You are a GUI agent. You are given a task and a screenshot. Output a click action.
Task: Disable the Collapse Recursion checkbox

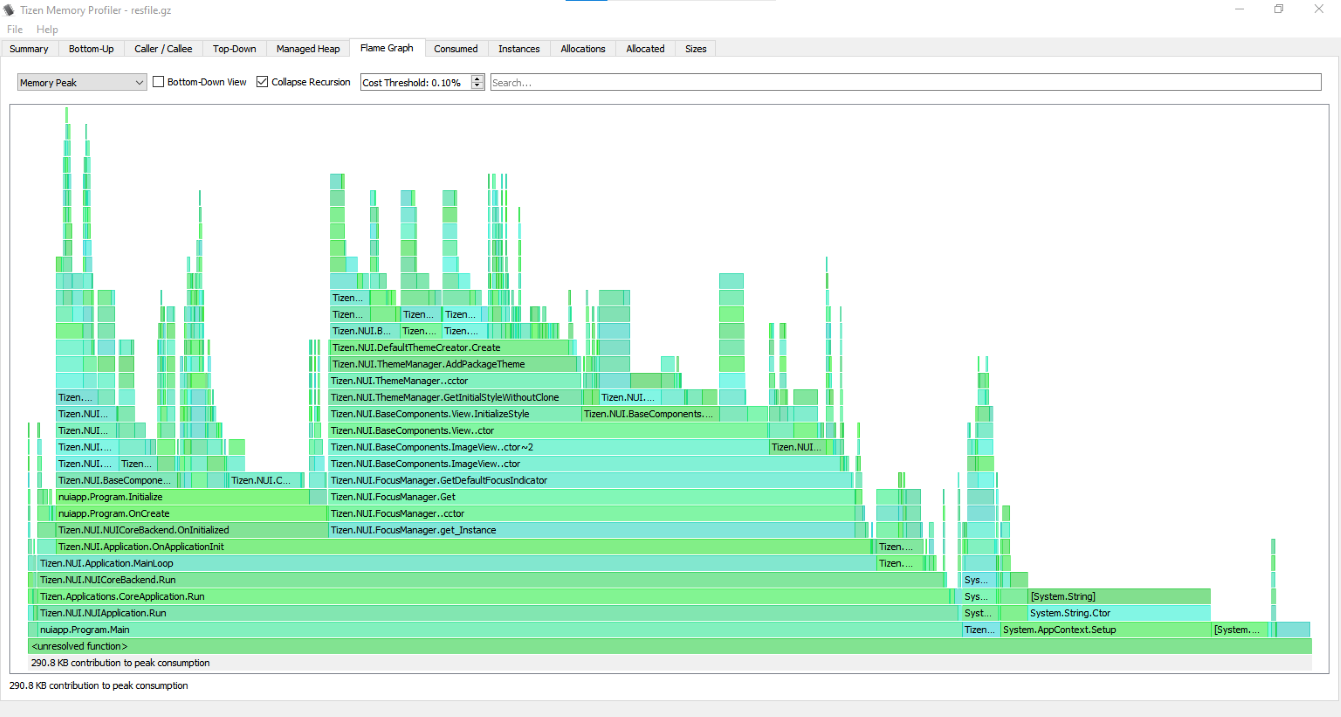(x=261, y=82)
